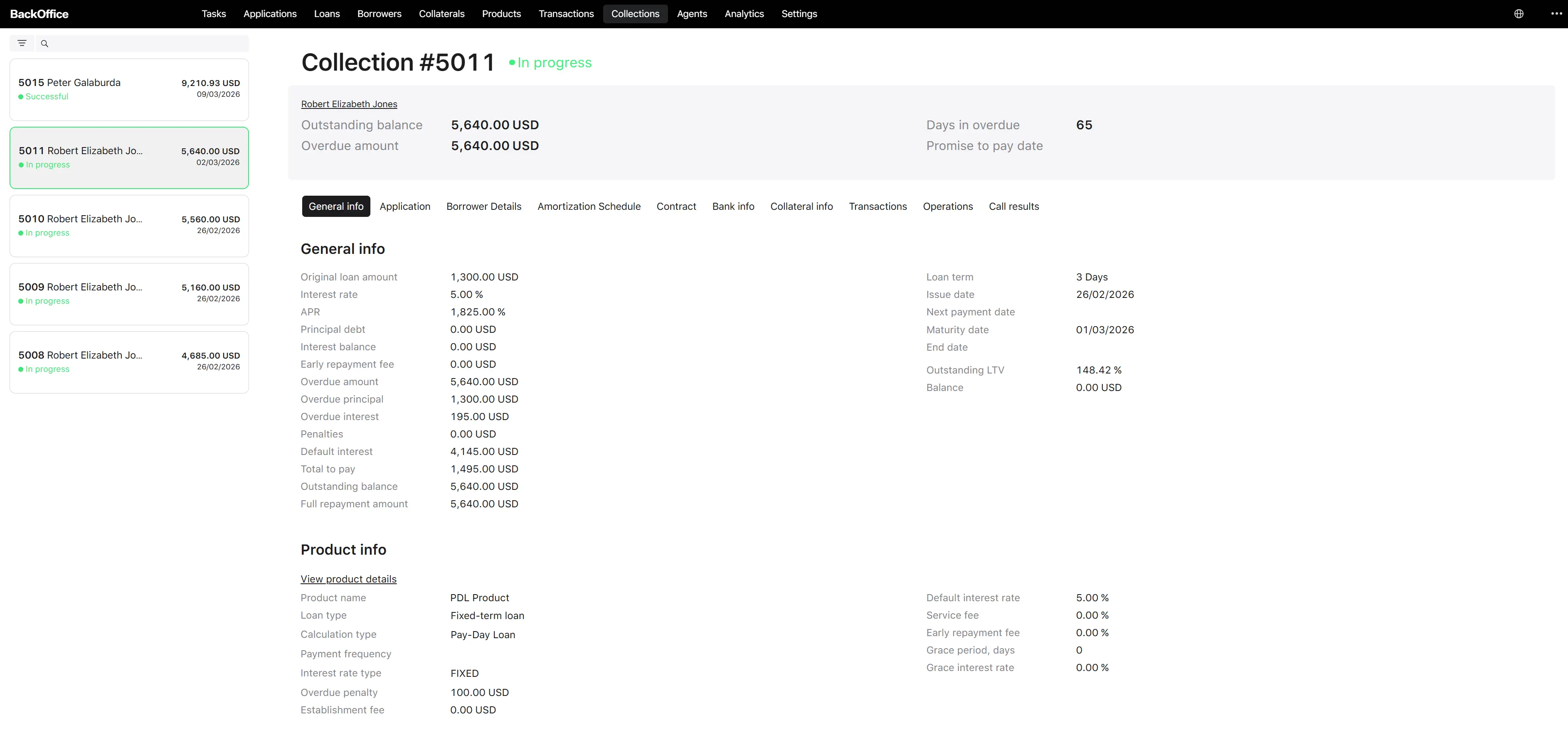The width and height of the screenshot is (1568, 730).
Task: Select collection 5010 card in list
Action: click(129, 226)
